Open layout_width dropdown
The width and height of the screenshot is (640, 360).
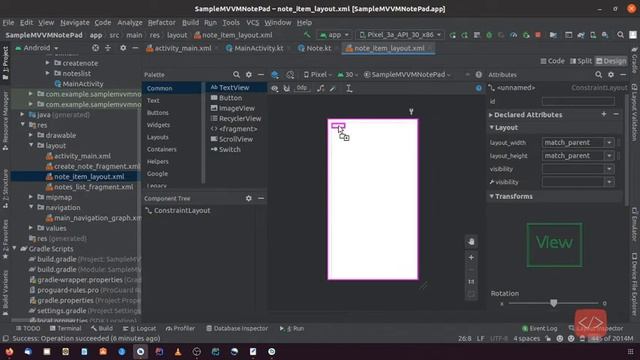609,142
